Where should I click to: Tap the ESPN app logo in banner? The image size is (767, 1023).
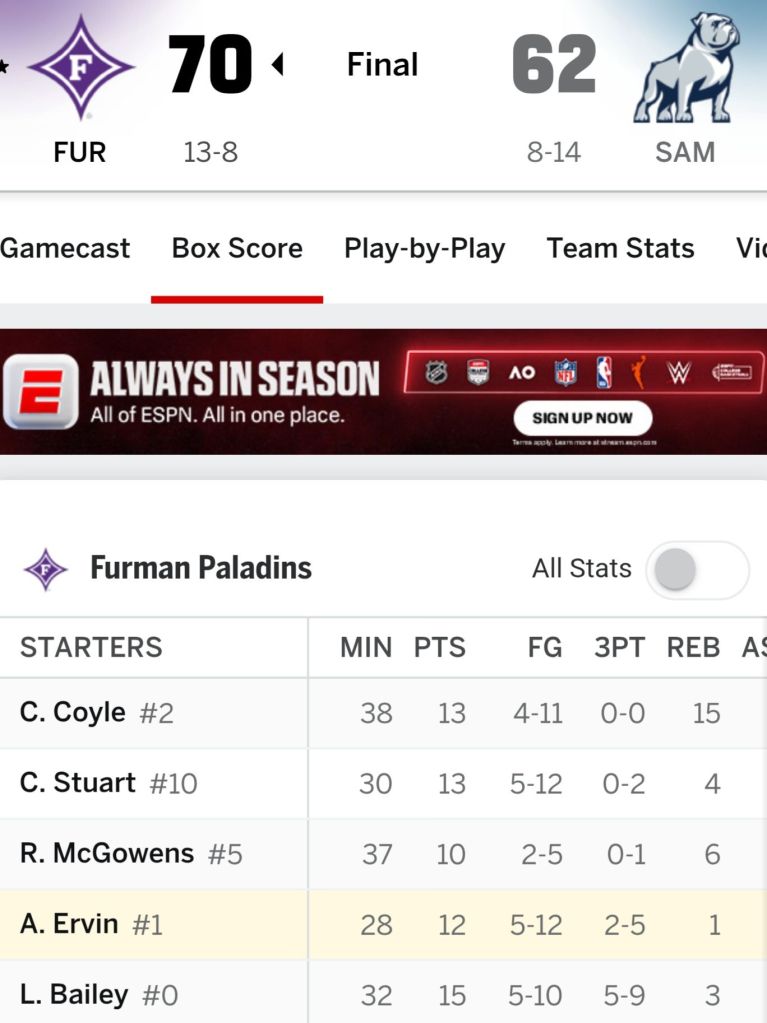tap(40, 391)
